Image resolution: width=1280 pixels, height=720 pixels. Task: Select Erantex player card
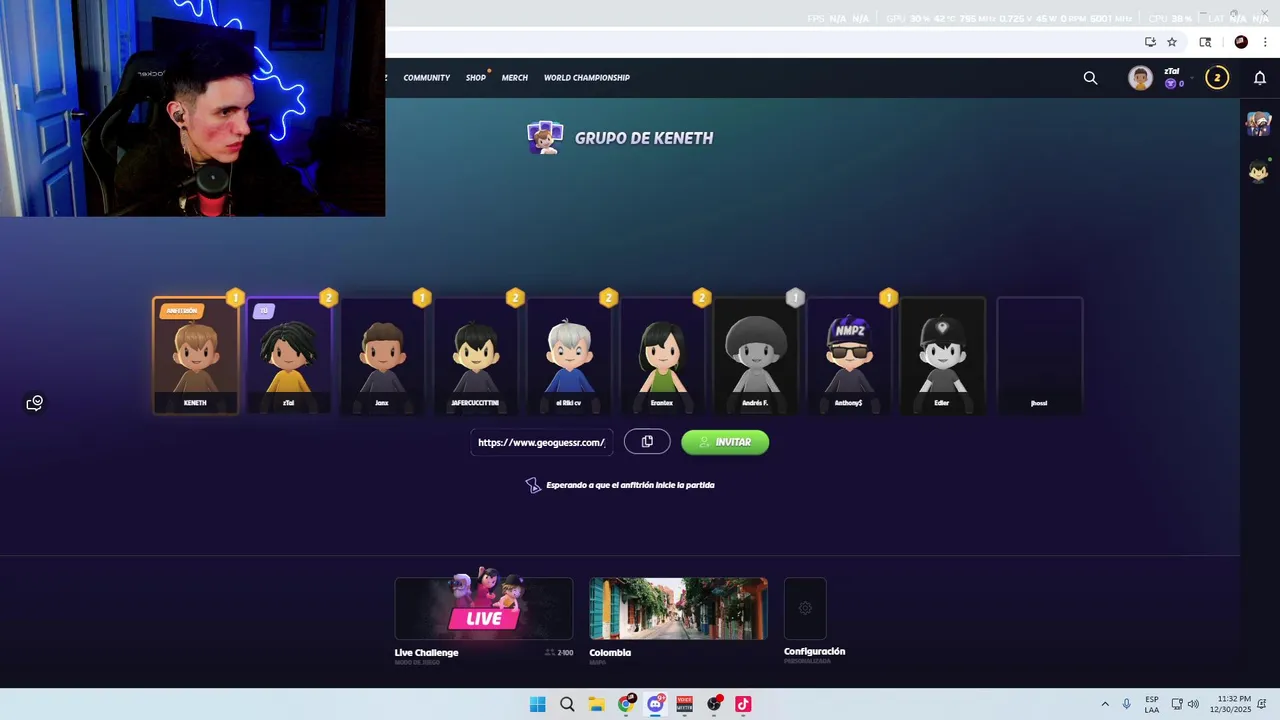click(662, 355)
